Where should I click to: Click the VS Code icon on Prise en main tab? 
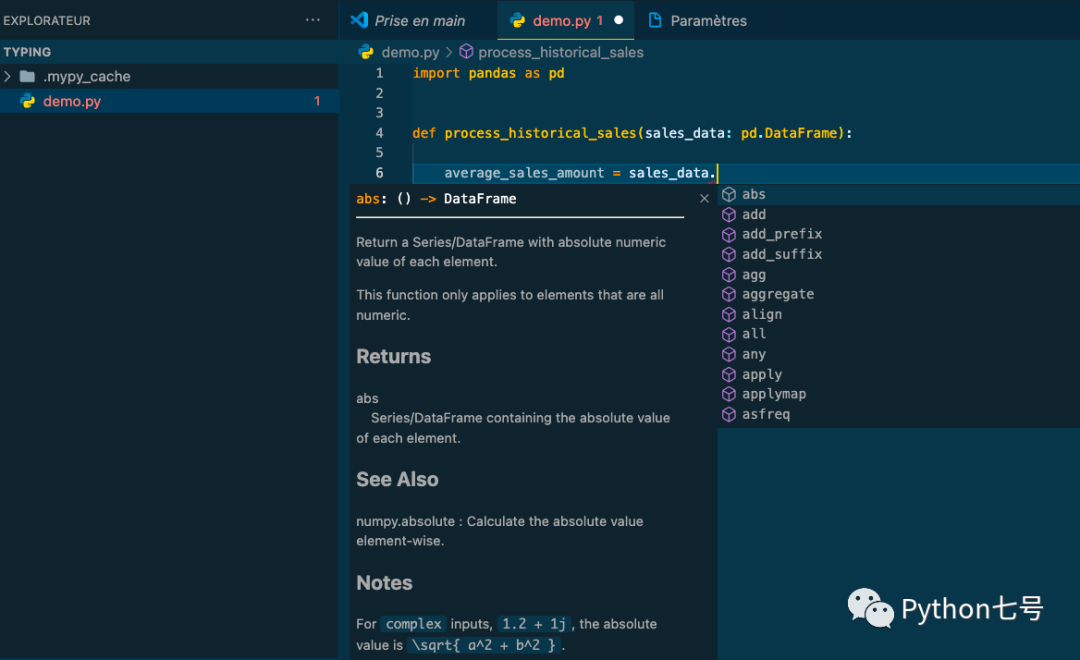pyautogui.click(x=359, y=20)
